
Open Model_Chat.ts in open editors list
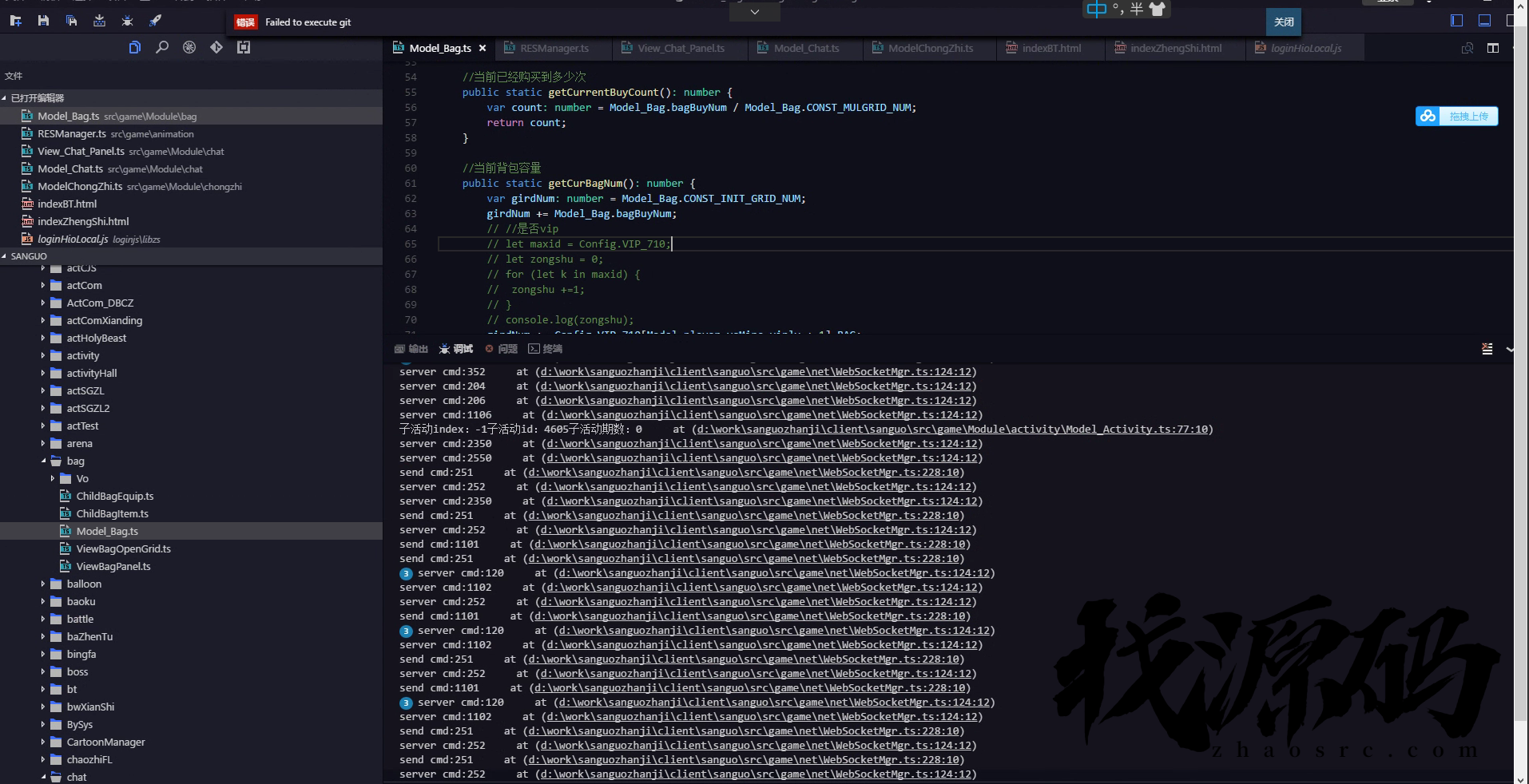70,168
